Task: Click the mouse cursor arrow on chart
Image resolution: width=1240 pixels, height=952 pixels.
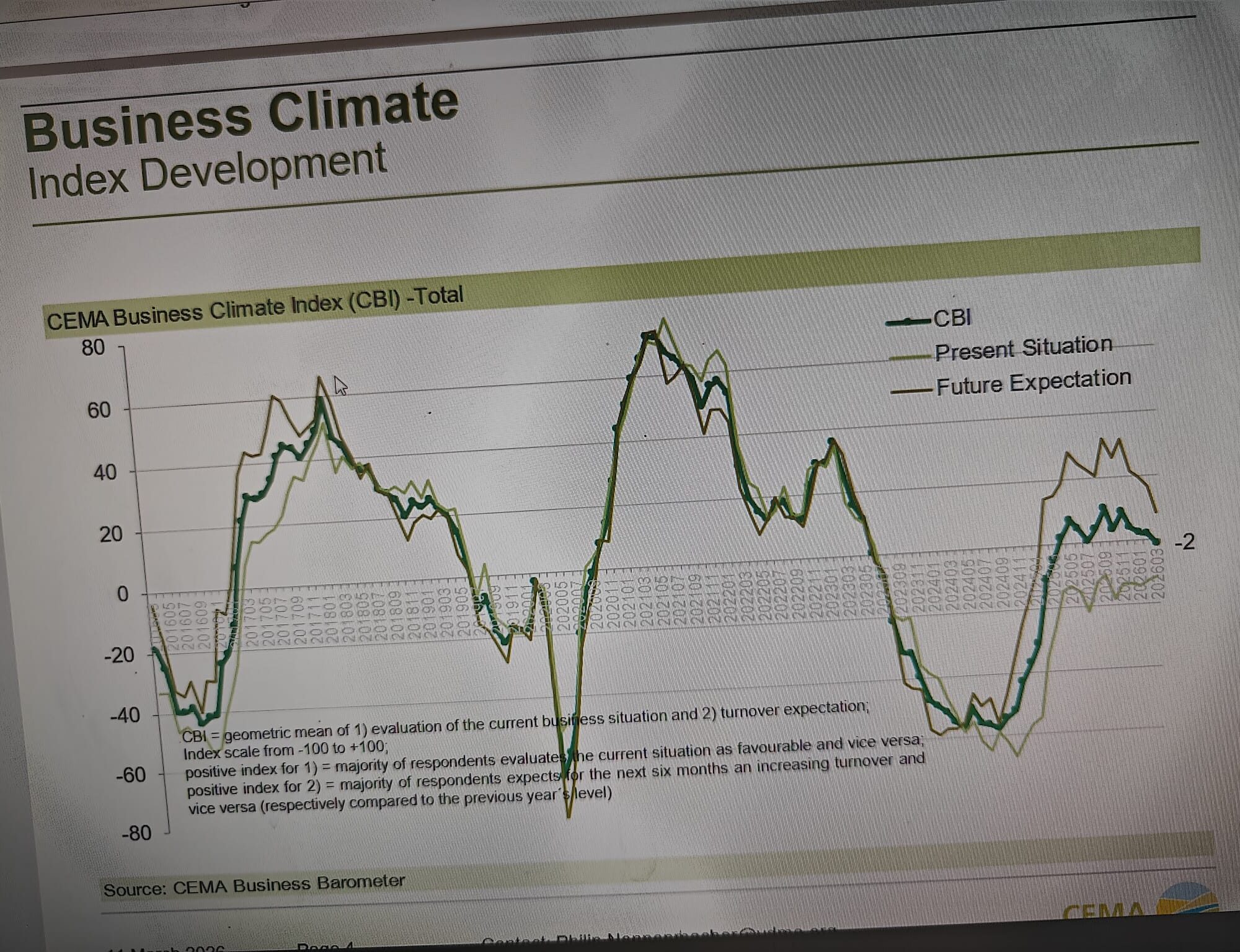Action: pos(340,386)
